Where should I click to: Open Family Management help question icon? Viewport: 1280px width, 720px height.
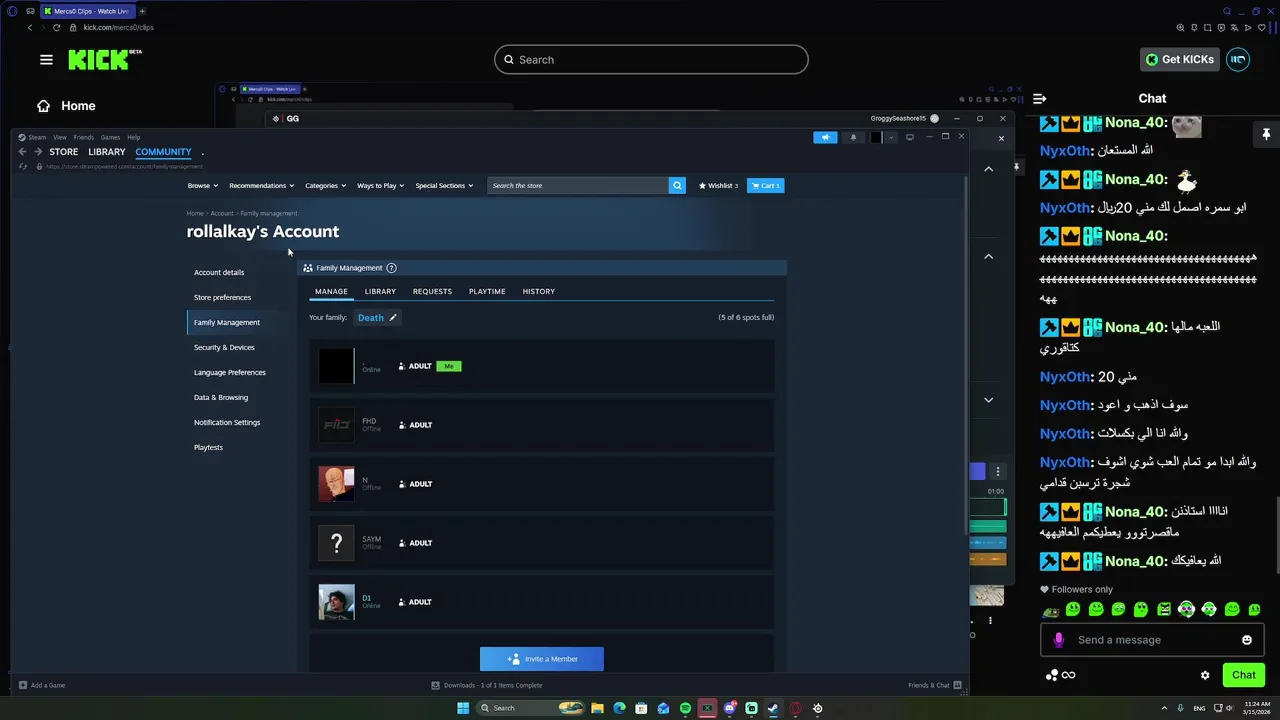pos(391,268)
